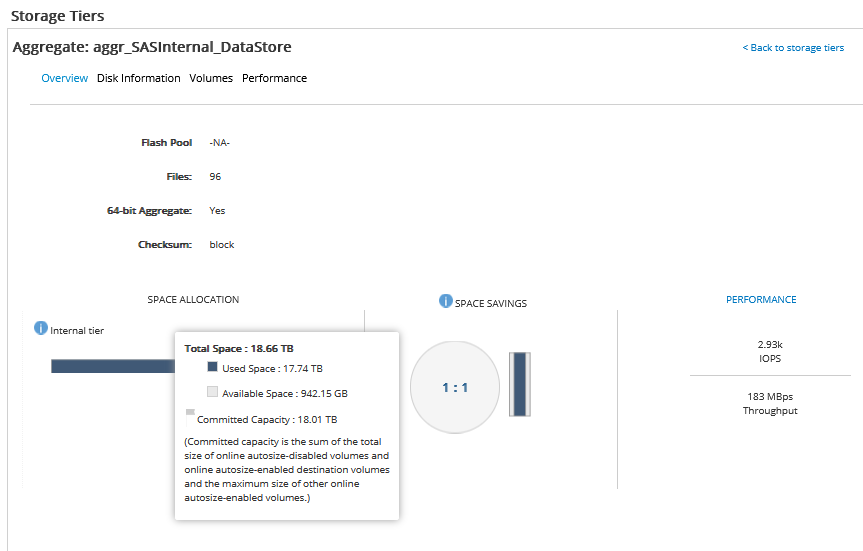
Task: Switch to the Overview tab
Action: pos(64,78)
